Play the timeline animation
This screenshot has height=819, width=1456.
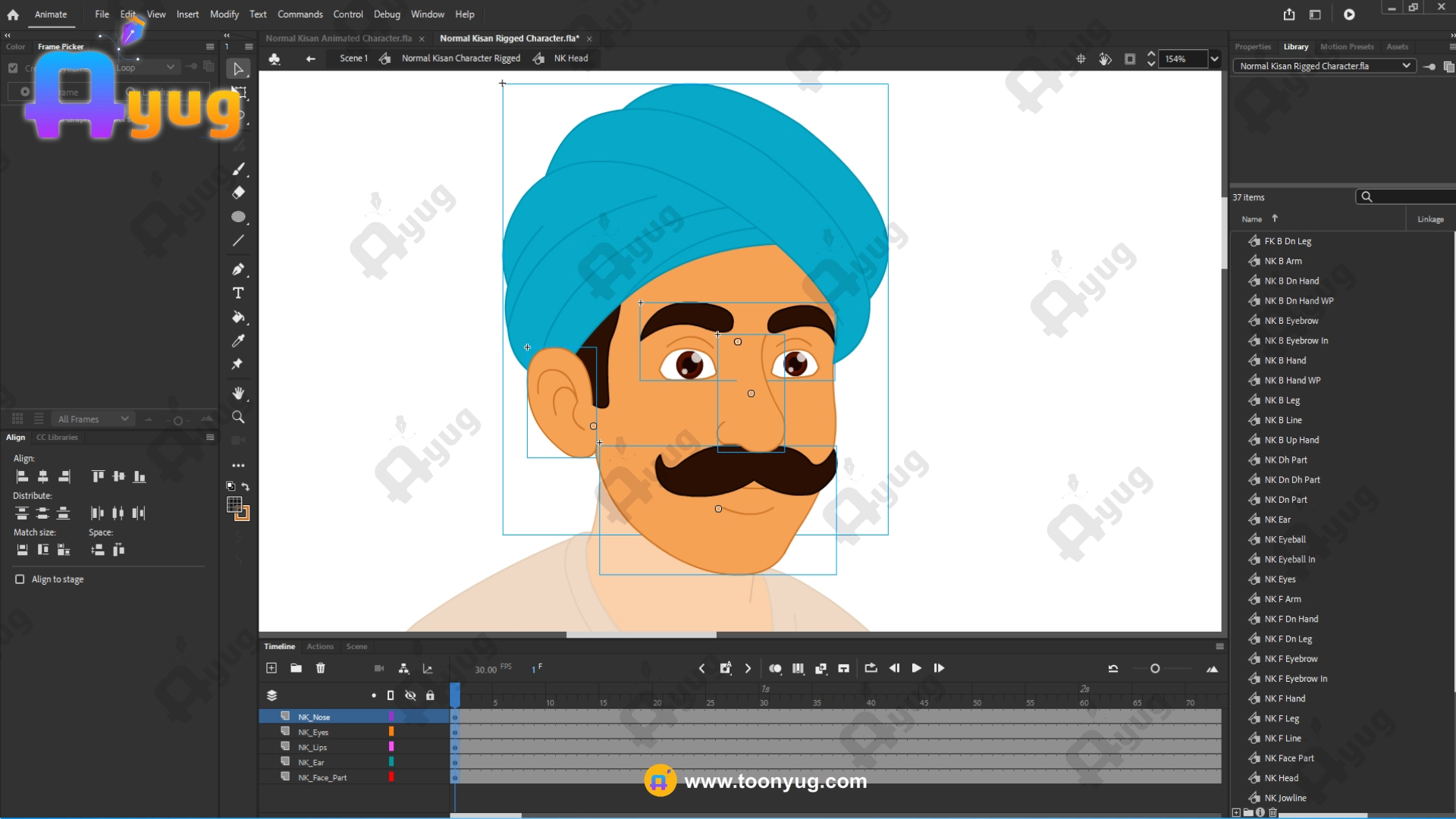tap(916, 668)
